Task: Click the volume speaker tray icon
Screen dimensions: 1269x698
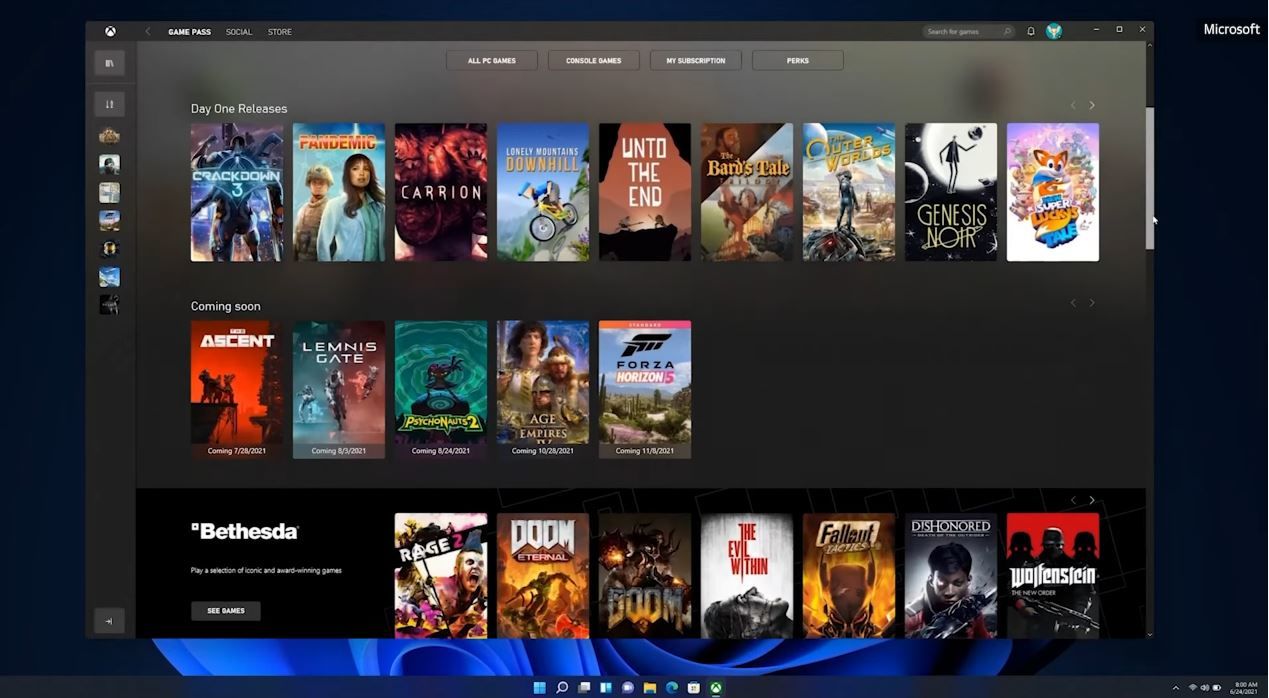Action: click(x=1205, y=688)
